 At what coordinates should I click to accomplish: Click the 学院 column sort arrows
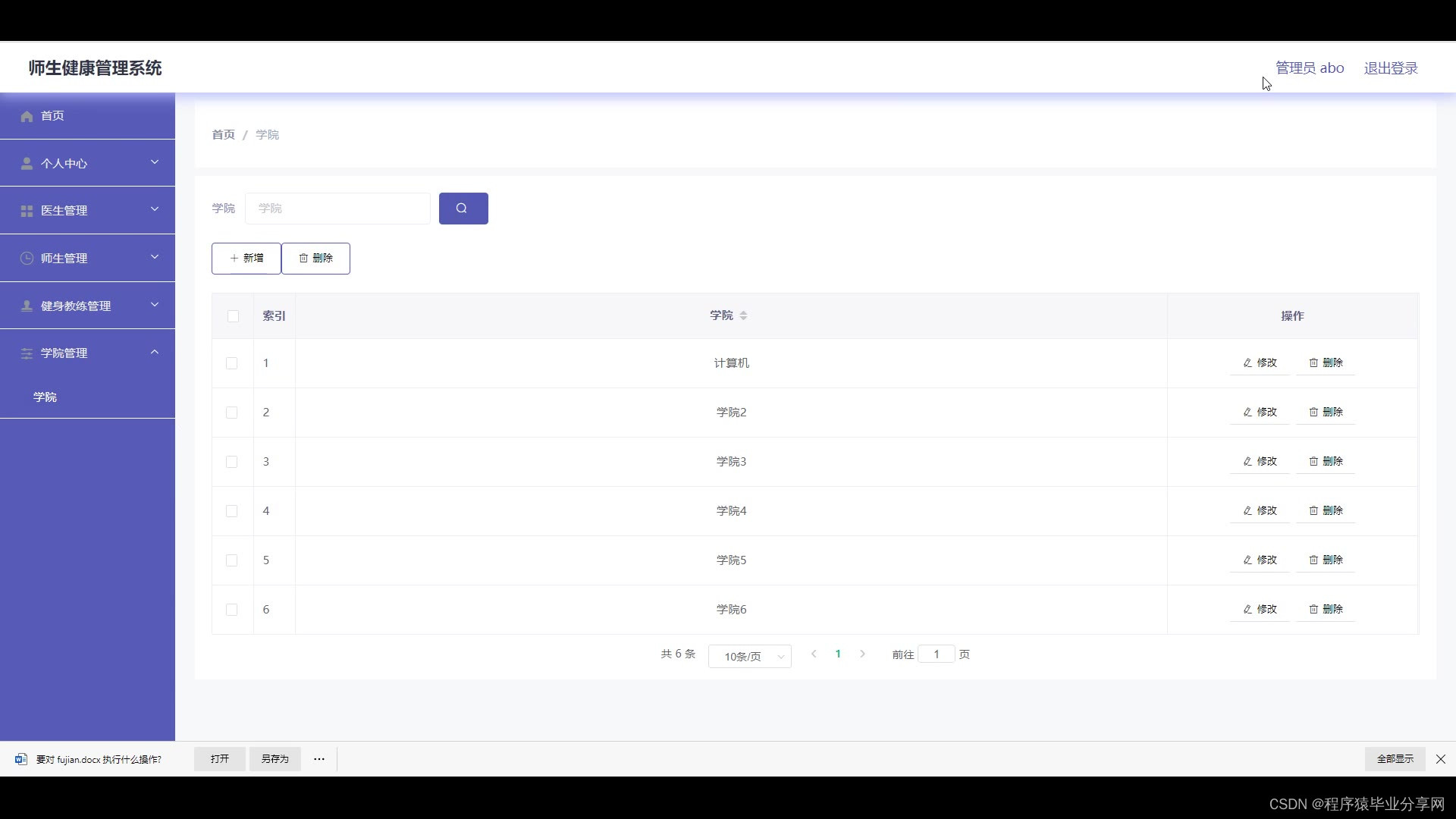click(743, 315)
